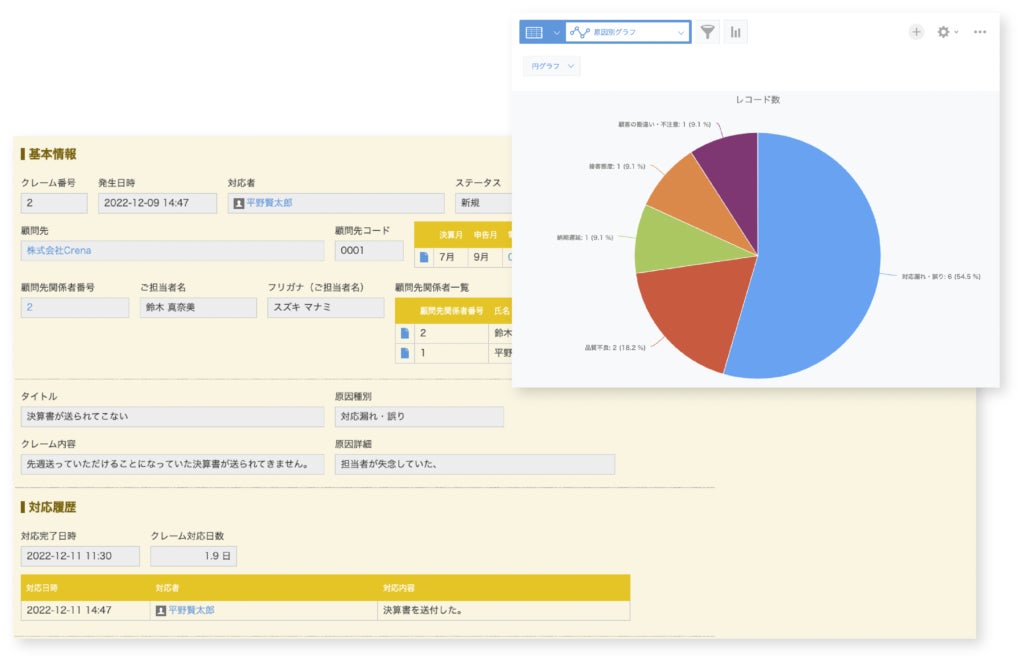Follow the 顧問先関係者番号 link value 2
1024x663 pixels.
(x=29, y=307)
